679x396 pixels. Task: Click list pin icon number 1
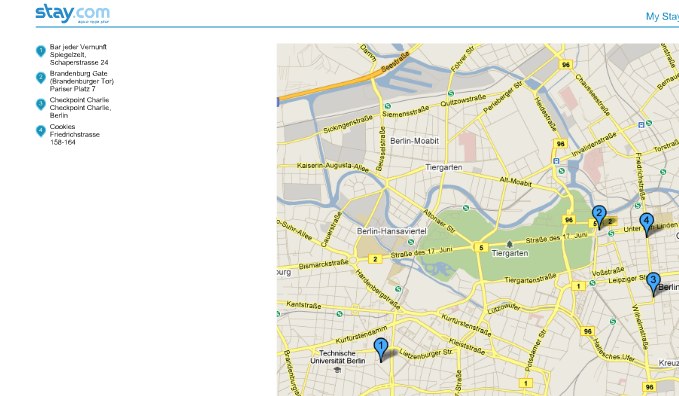[41, 52]
